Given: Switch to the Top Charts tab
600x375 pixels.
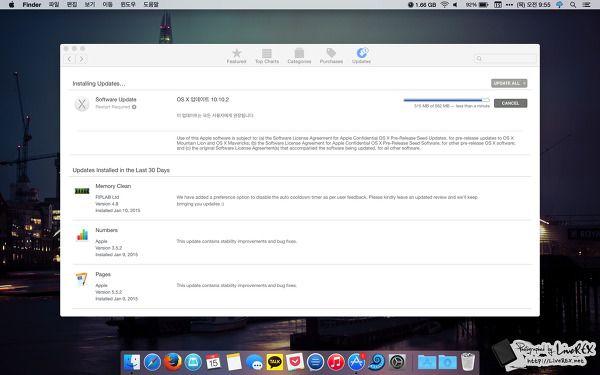Looking at the screenshot, I should click(x=267, y=56).
